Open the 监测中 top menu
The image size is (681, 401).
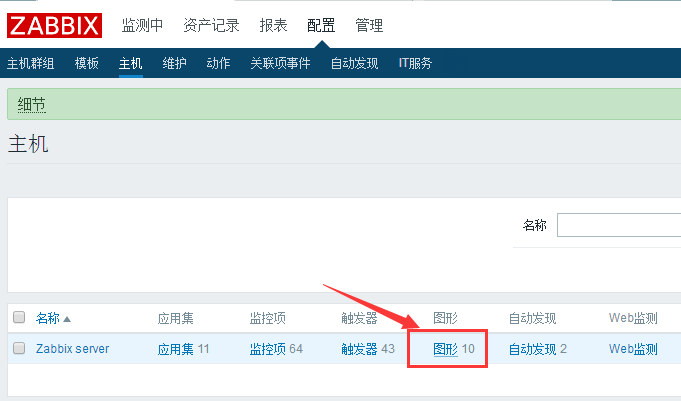coord(142,25)
